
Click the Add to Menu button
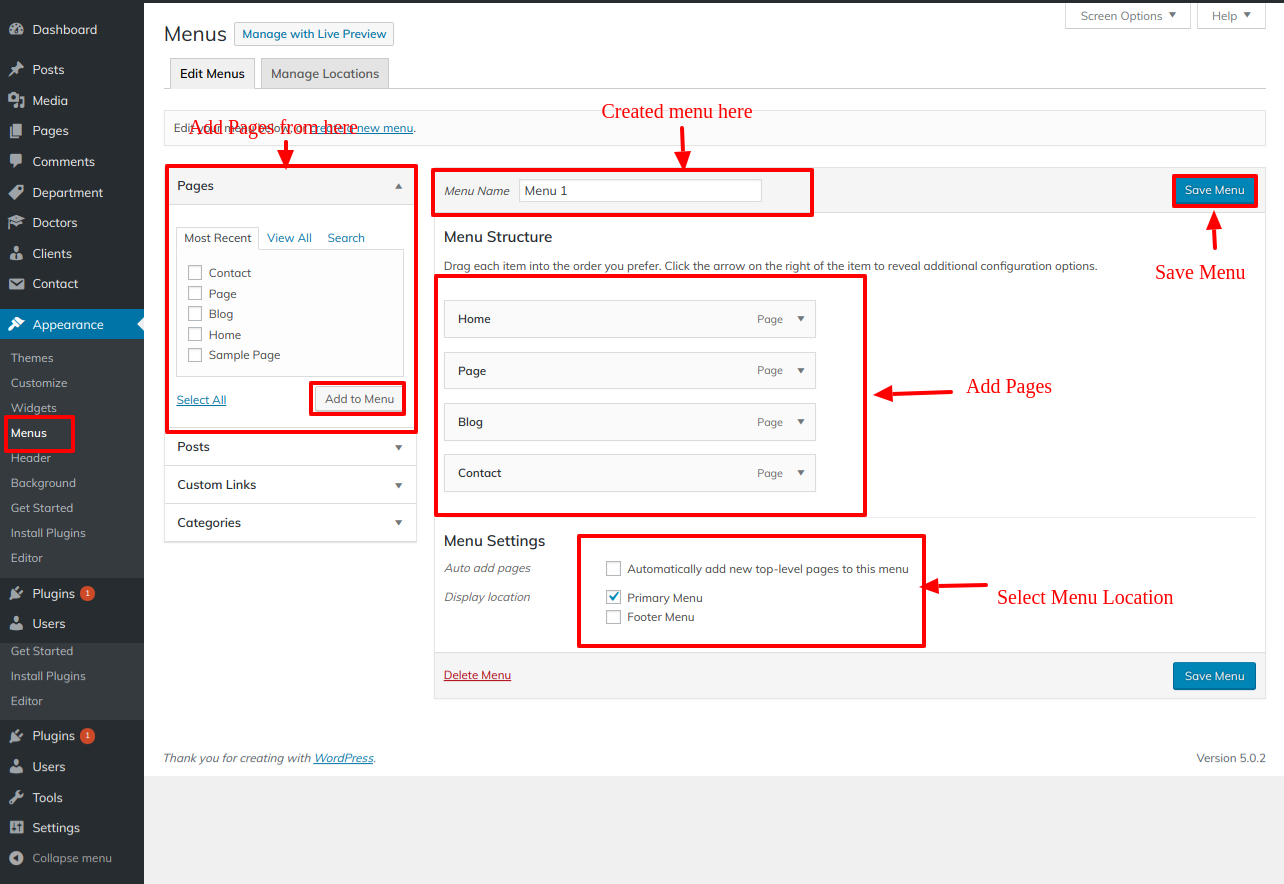(359, 399)
